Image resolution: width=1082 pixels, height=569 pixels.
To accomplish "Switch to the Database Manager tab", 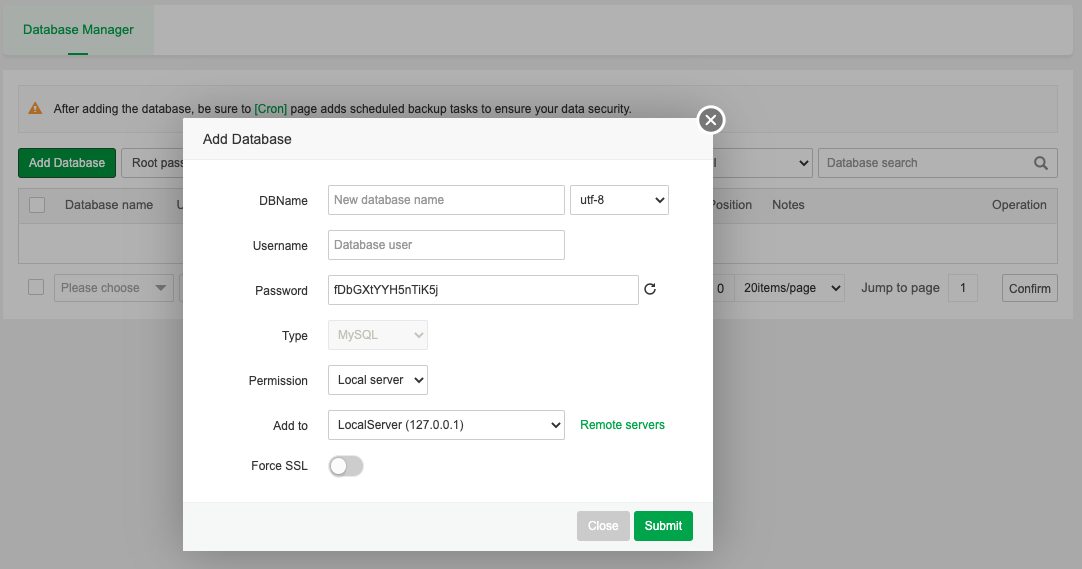I will [78, 30].
